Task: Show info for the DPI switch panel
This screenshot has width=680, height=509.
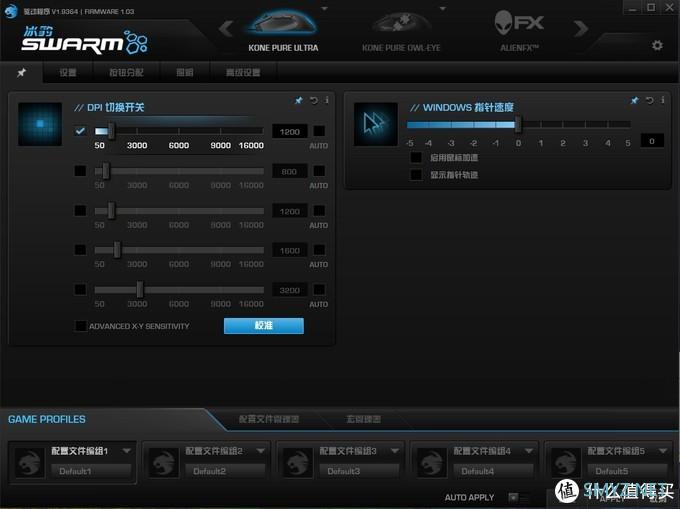Action: (327, 101)
